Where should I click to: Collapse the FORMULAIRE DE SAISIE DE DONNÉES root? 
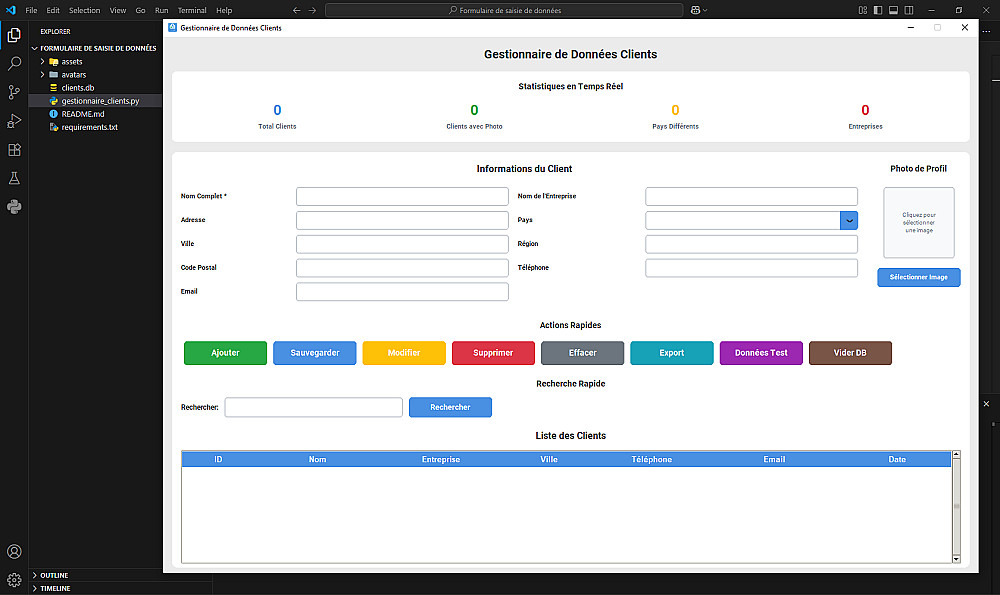point(34,48)
